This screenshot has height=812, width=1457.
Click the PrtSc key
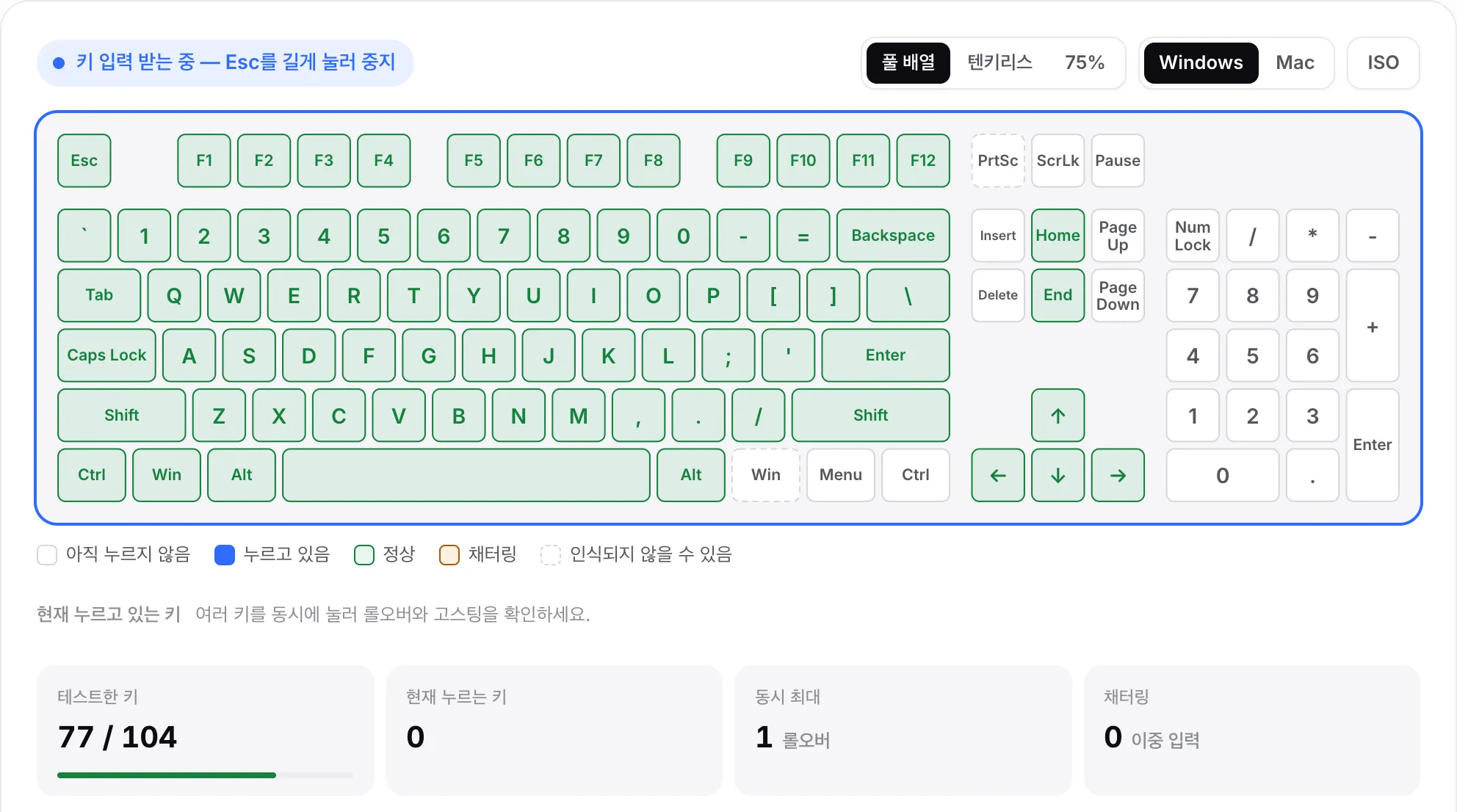[997, 160]
